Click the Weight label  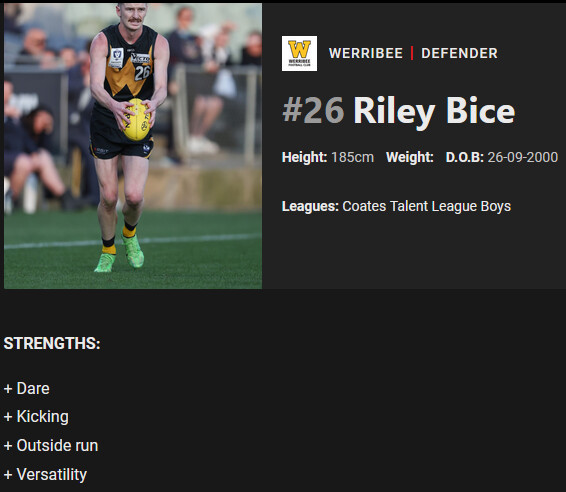tap(410, 157)
